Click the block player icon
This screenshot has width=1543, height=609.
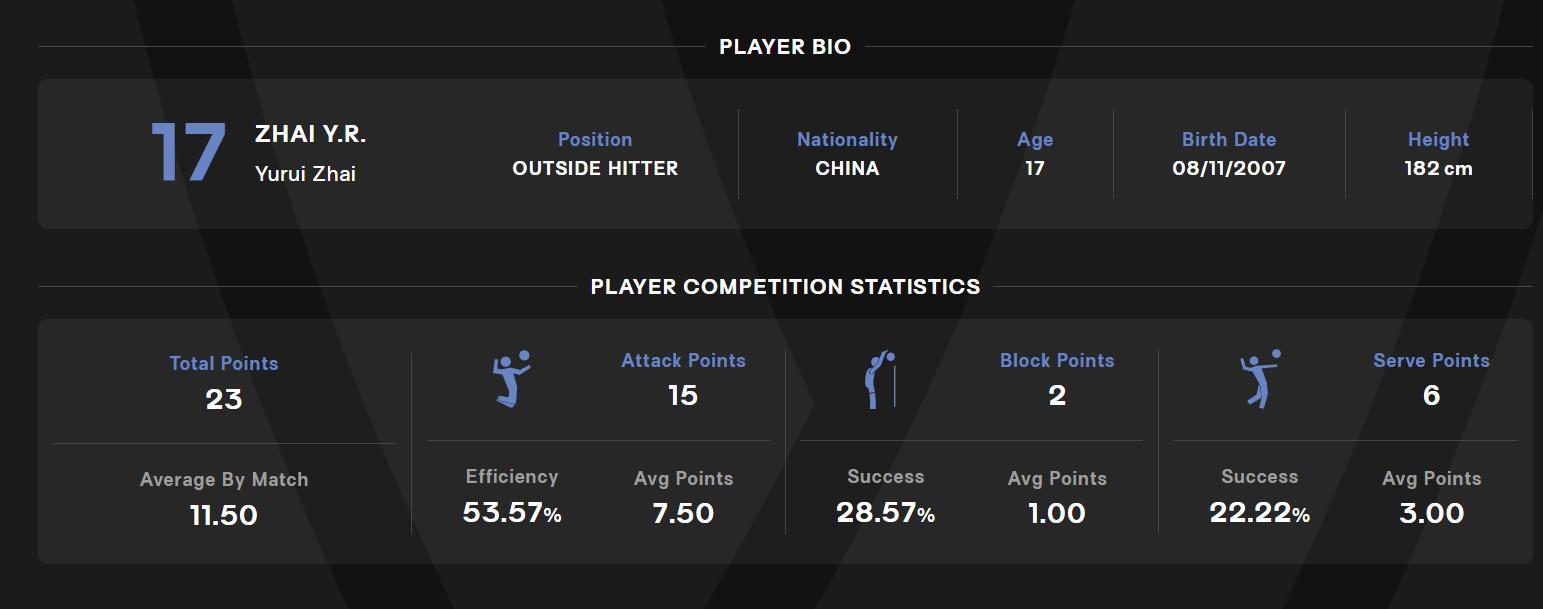(x=881, y=379)
